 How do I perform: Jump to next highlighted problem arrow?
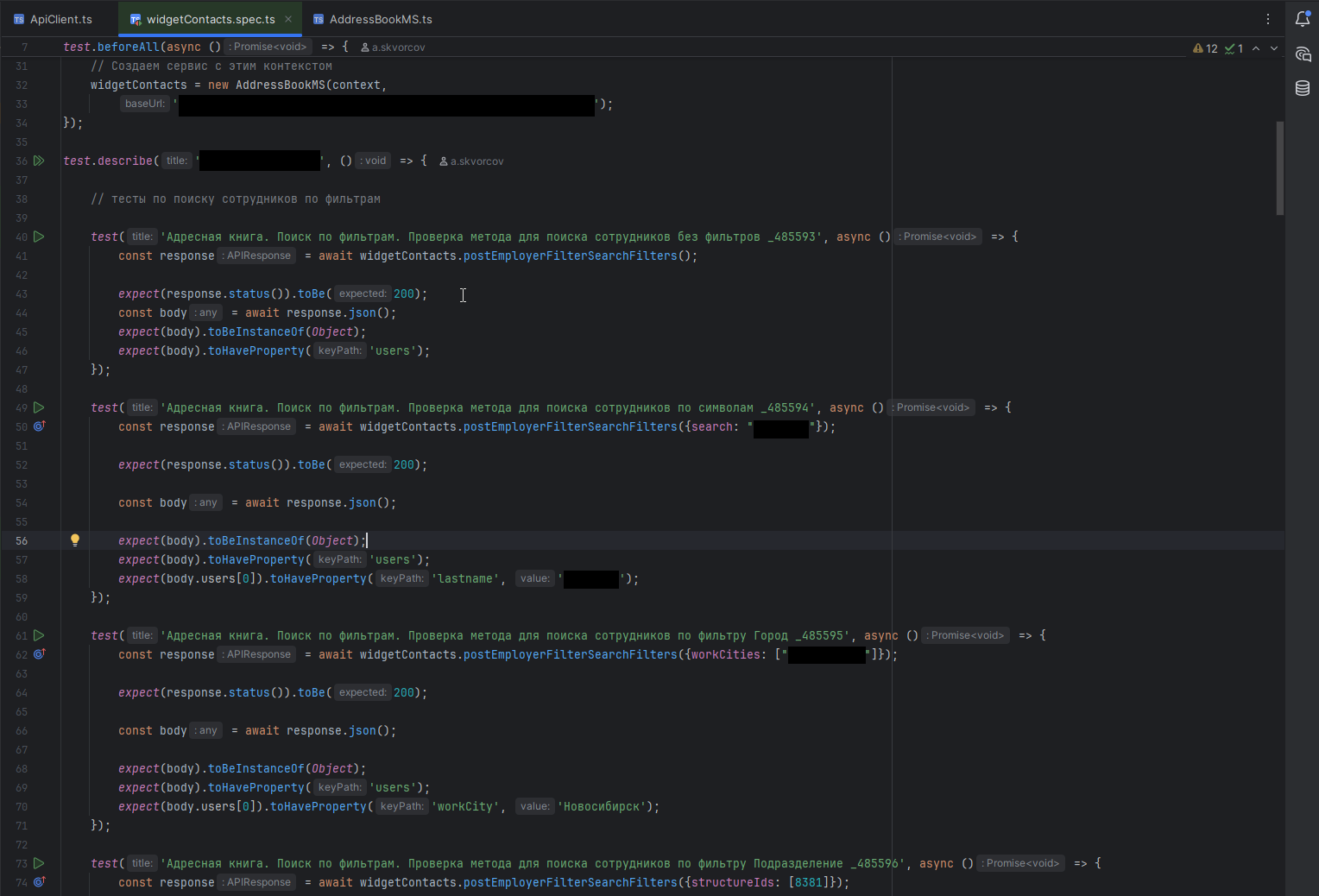pyautogui.click(x=1274, y=48)
